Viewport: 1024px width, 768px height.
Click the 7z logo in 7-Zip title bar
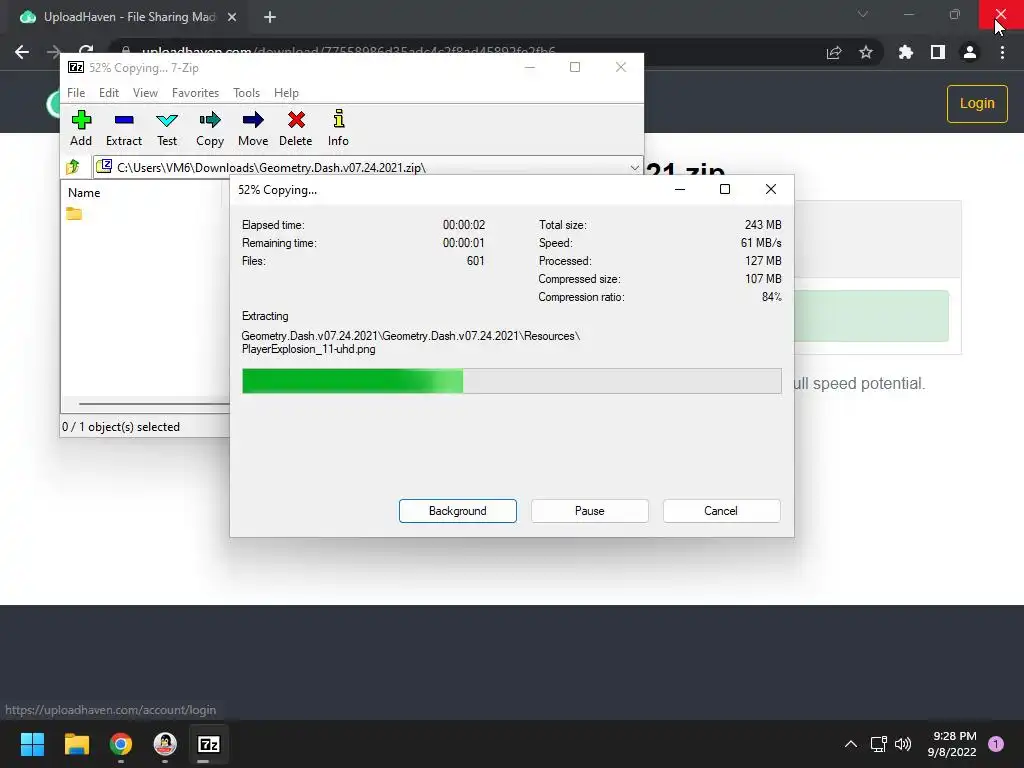76,67
